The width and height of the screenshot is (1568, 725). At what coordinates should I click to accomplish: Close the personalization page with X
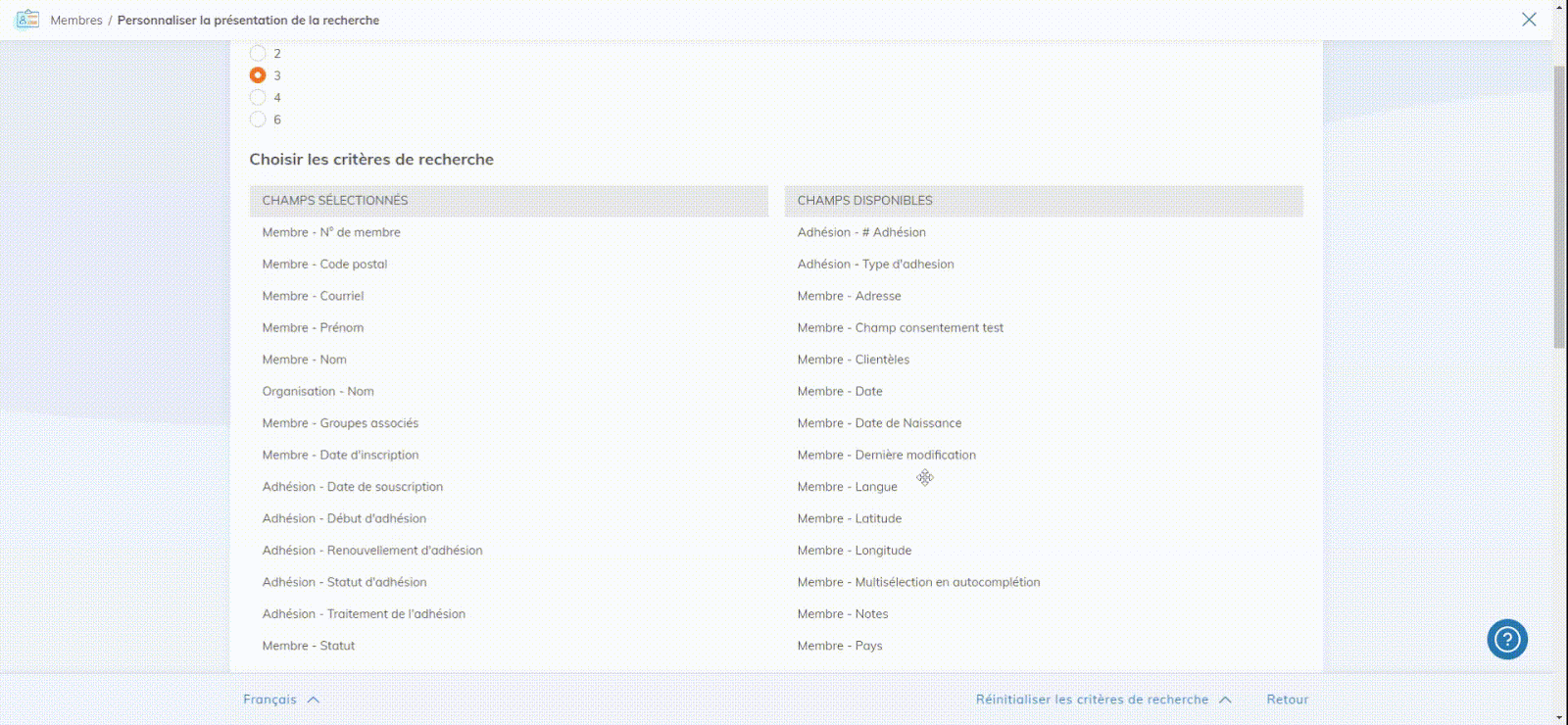(x=1529, y=20)
